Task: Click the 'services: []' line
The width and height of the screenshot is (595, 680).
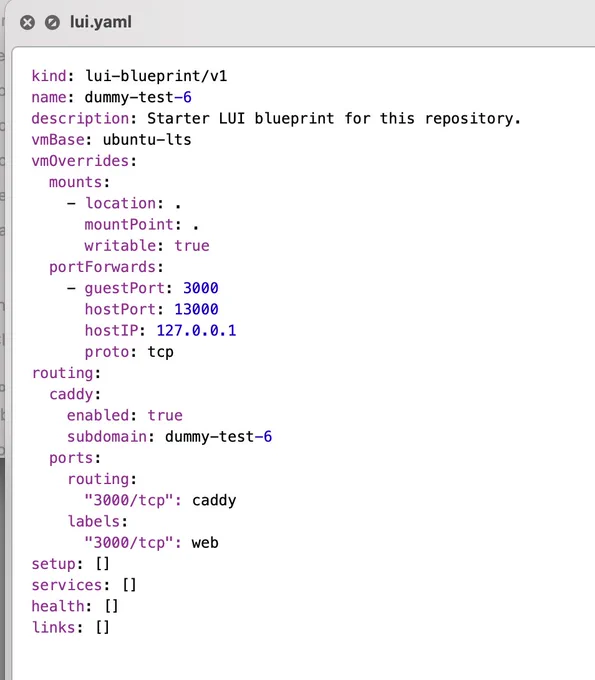Action: 84,585
